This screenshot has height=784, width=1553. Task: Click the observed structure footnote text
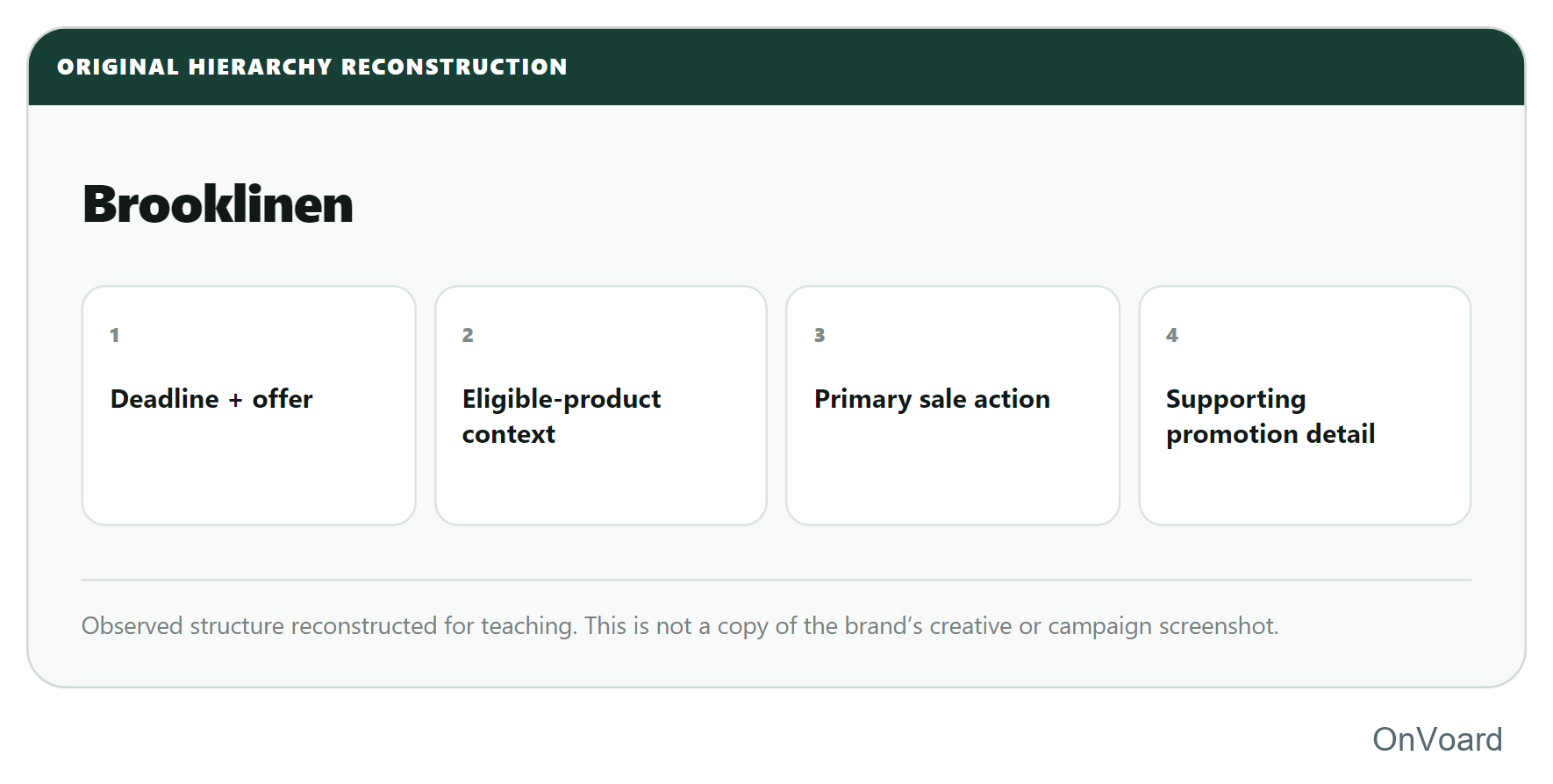[680, 626]
